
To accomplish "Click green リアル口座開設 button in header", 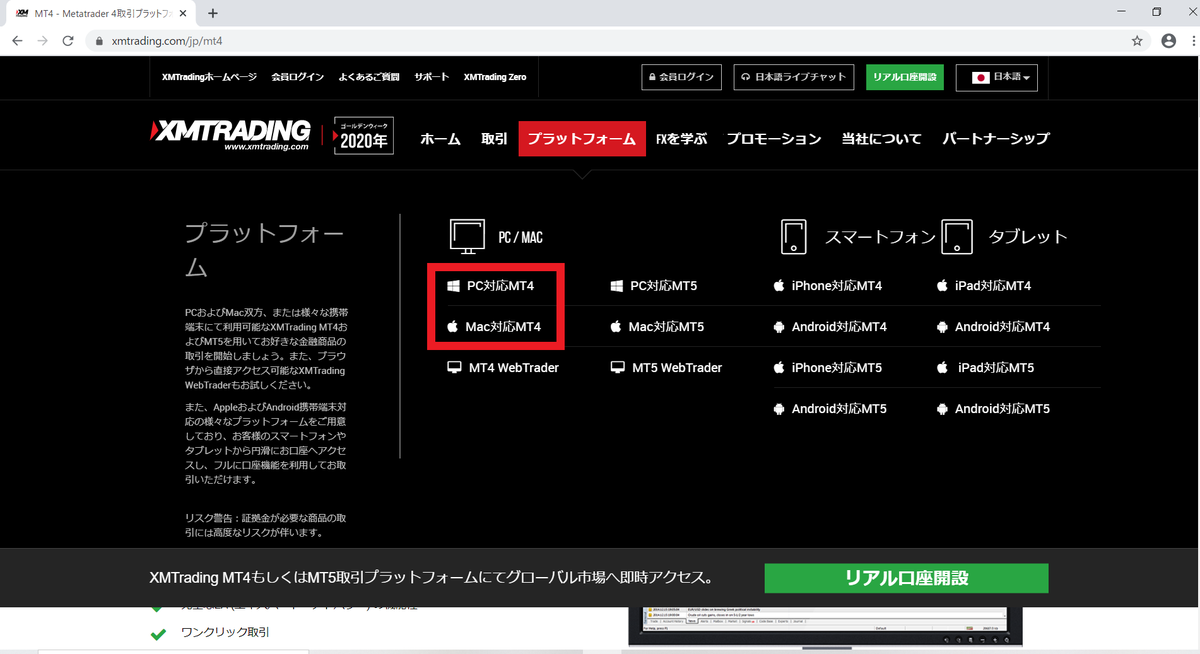I will point(905,77).
